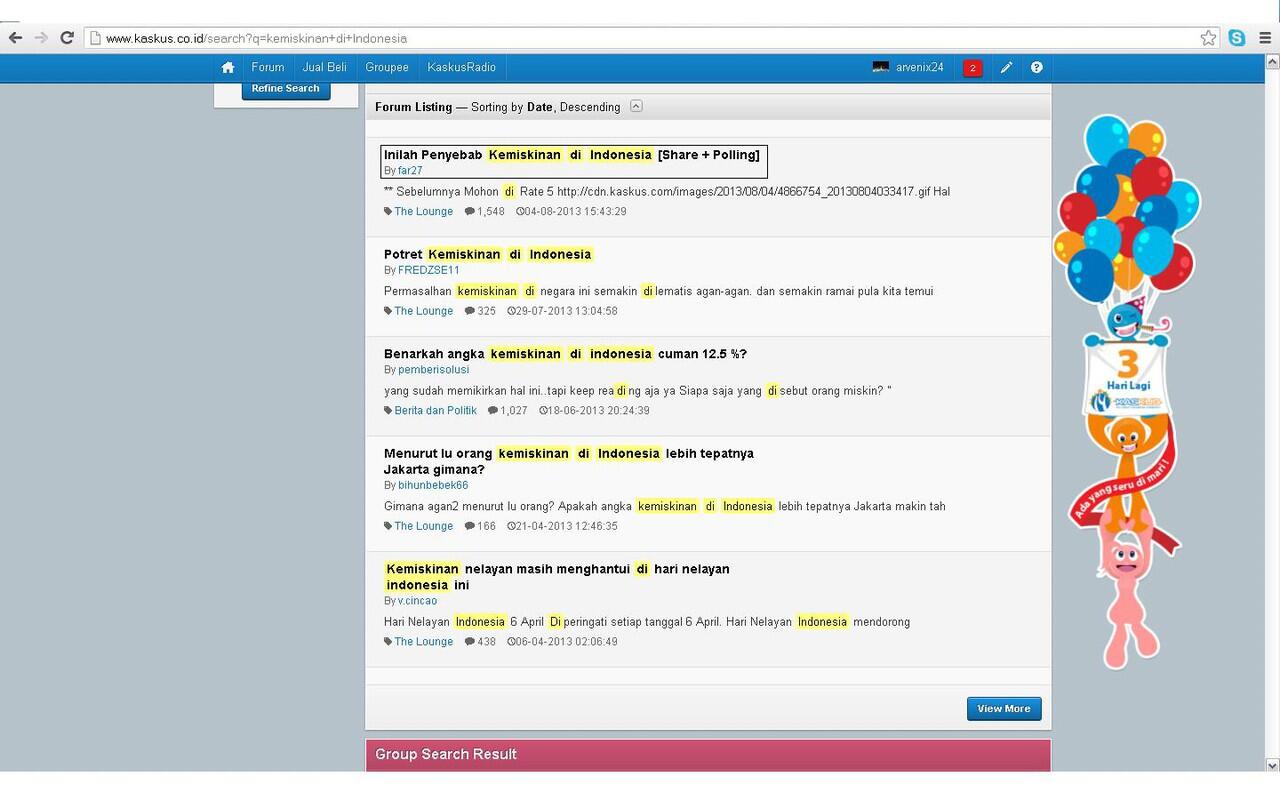Open The Lounge tag under far27's thread
The height and width of the screenshot is (800, 1280).
(x=423, y=211)
